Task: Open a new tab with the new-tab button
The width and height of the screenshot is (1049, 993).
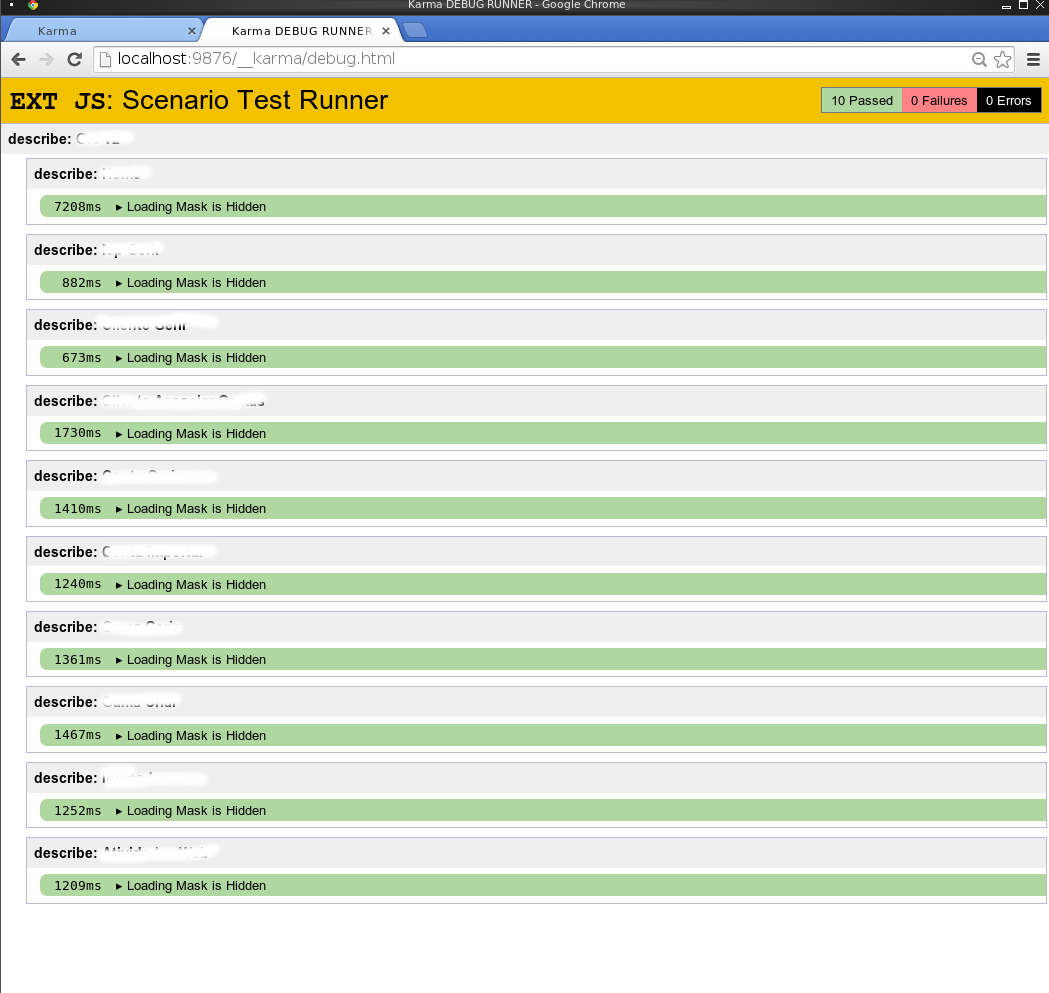Action: point(415,30)
